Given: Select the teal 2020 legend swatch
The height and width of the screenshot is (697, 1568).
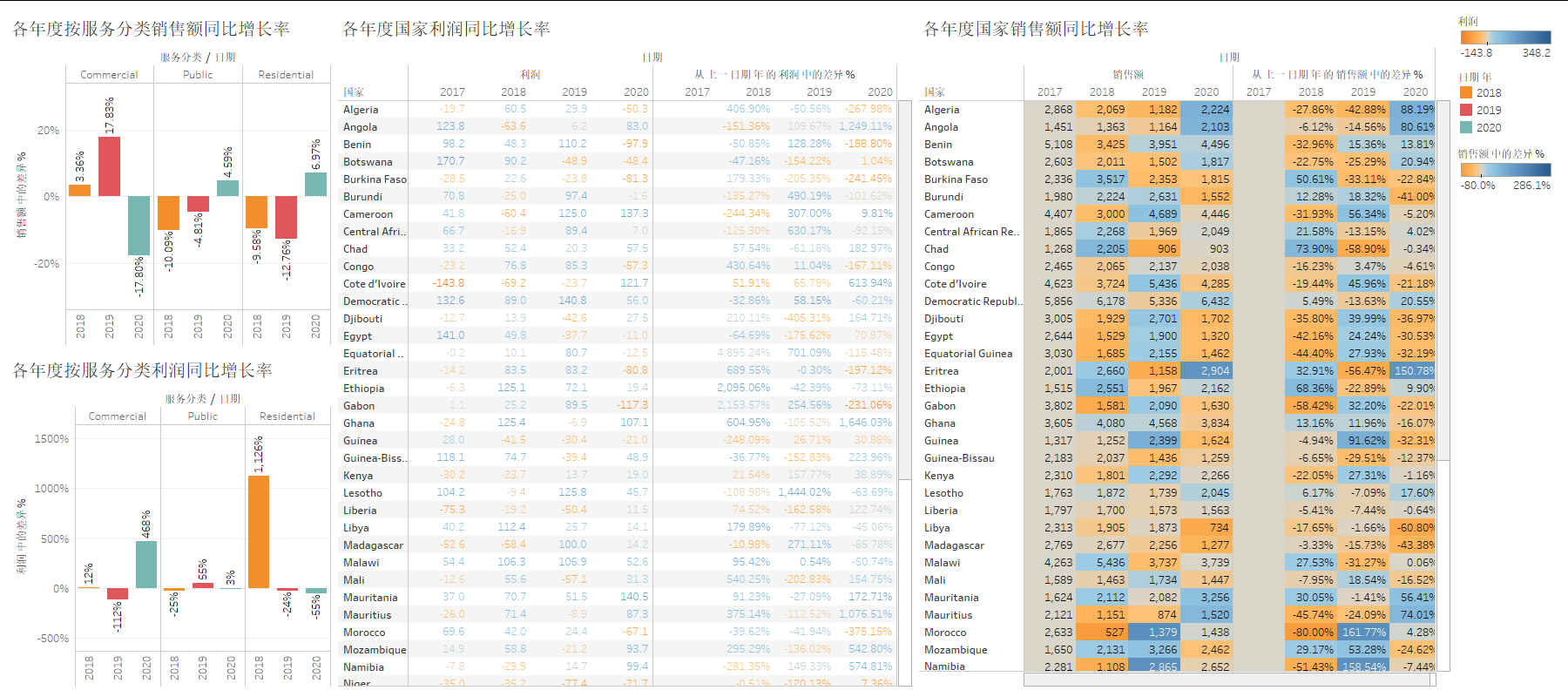Looking at the screenshot, I should click(1466, 127).
